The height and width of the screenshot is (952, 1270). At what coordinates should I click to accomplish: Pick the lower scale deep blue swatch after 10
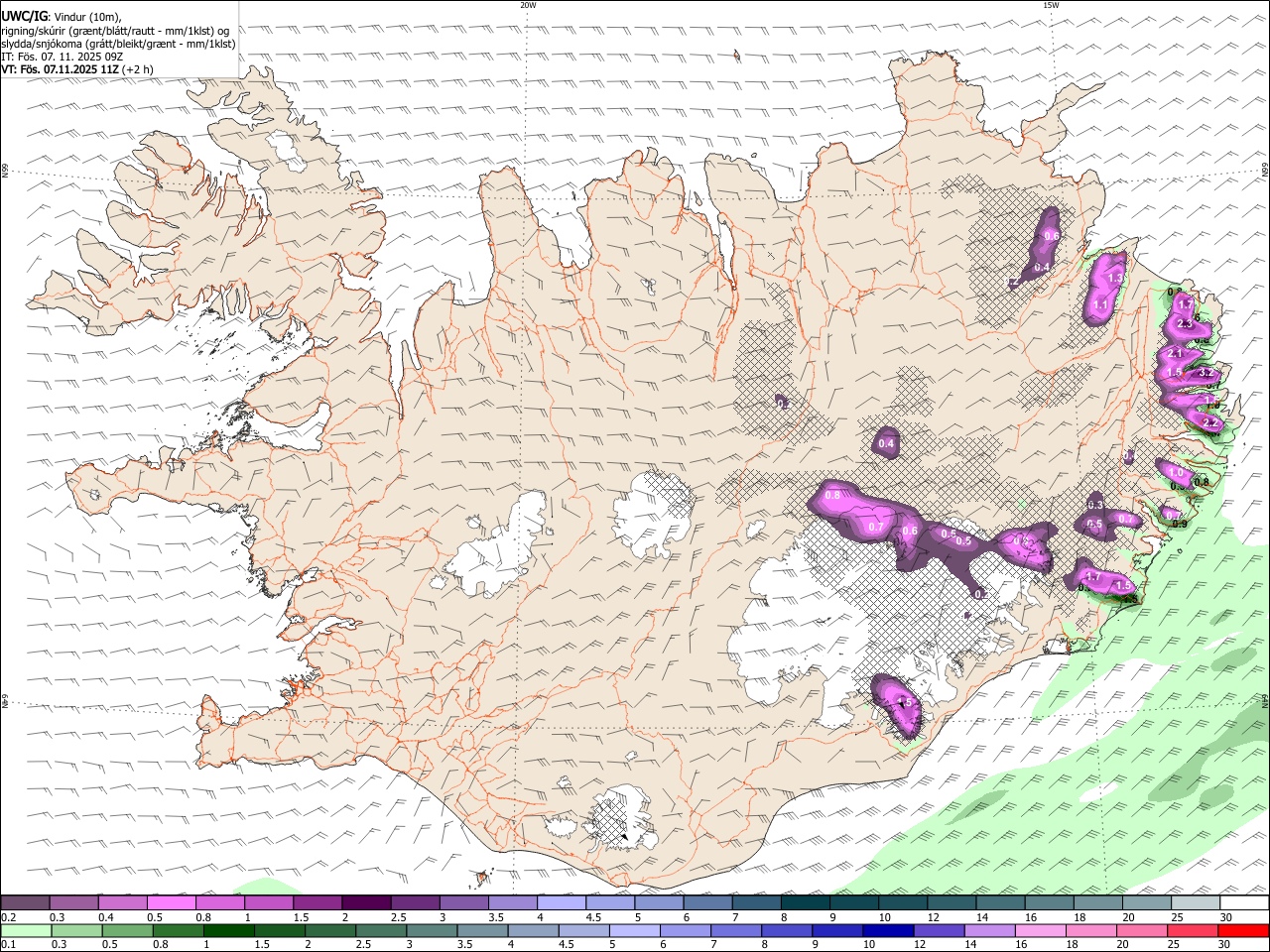coord(888,930)
